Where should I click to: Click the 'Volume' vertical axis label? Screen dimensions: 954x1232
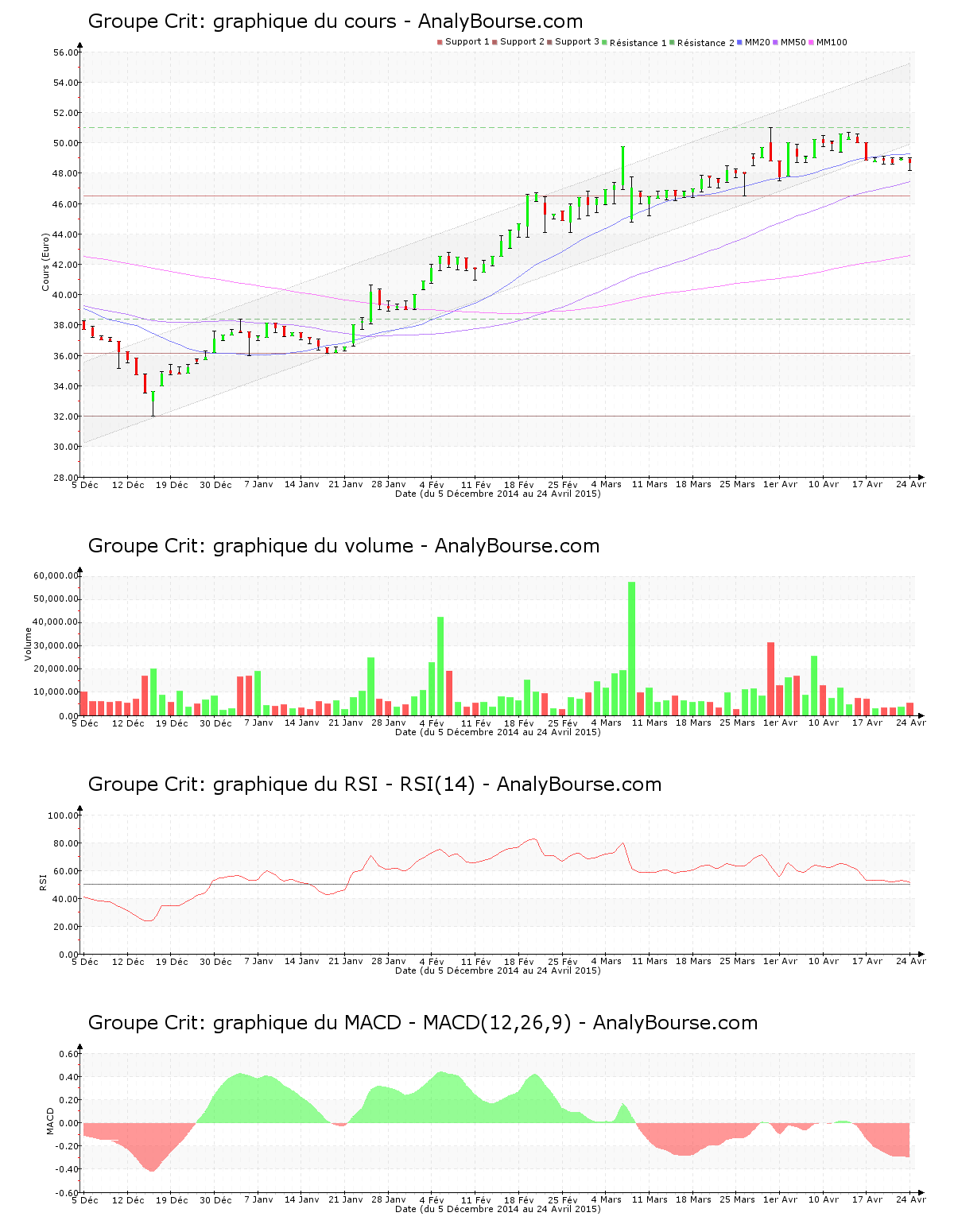[29, 644]
